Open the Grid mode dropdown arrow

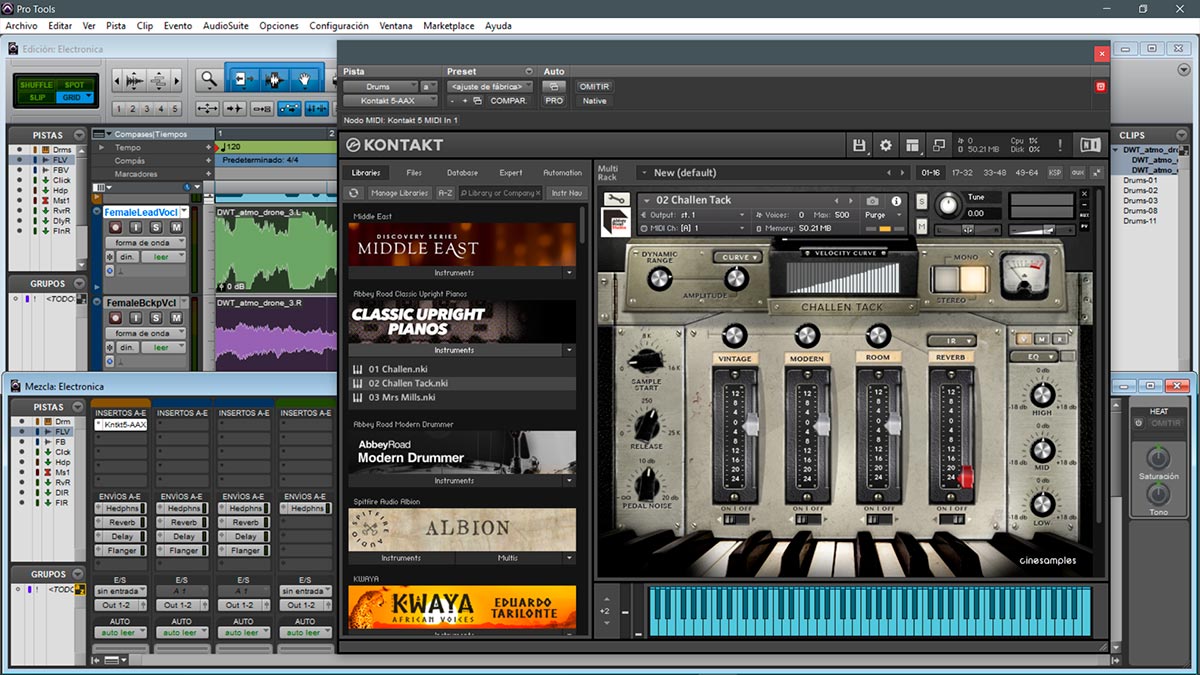click(90, 97)
